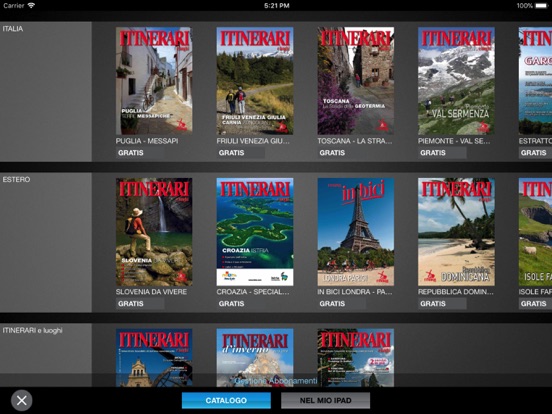
Task: Open the Isole Faroe cover at right edge
Action: [535, 232]
